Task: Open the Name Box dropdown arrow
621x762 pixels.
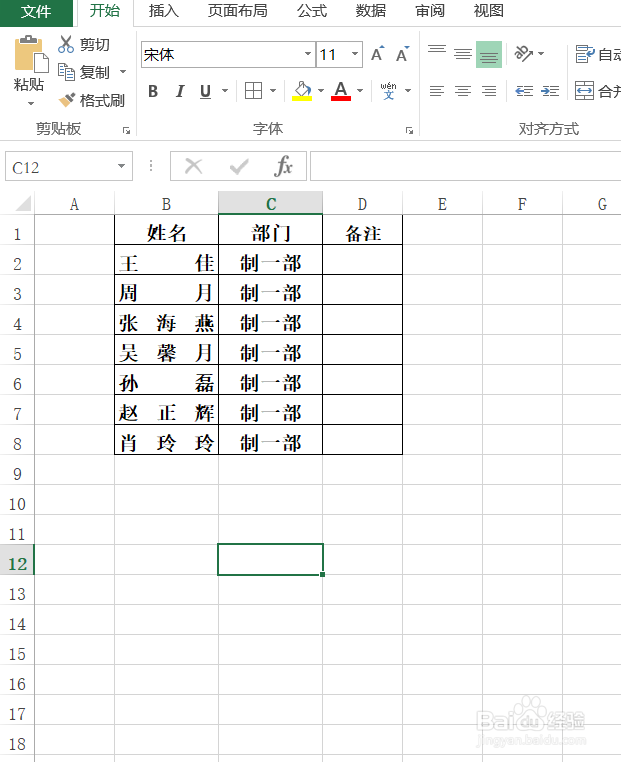Action: [121, 166]
